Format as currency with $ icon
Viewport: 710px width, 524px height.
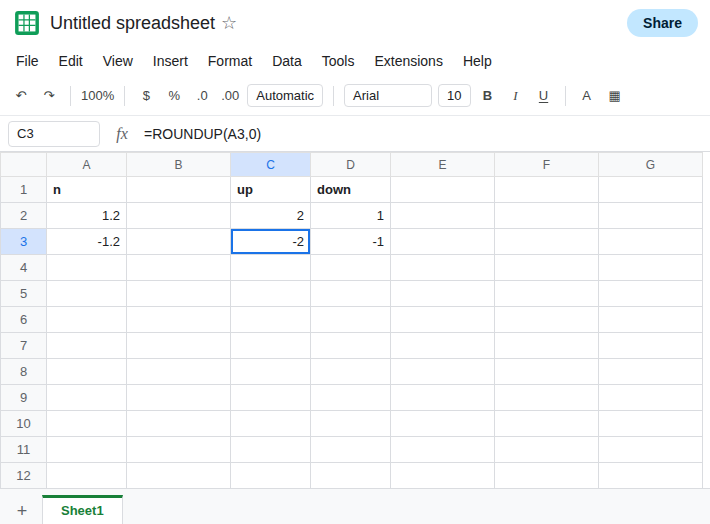pos(146,96)
